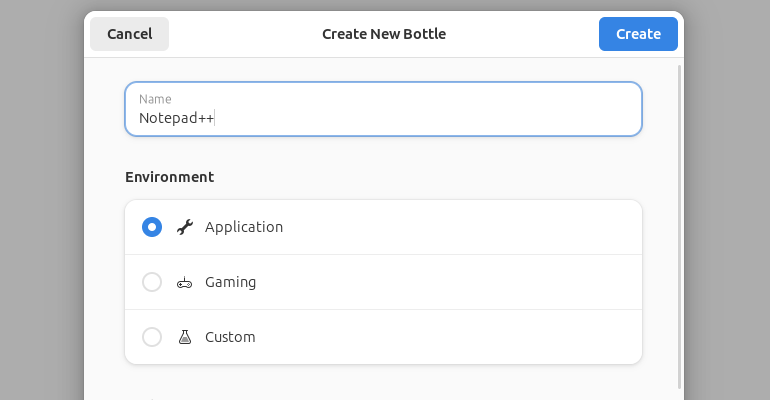Click the flask icon beside Custom
The height and width of the screenshot is (400, 770).
coord(184,337)
